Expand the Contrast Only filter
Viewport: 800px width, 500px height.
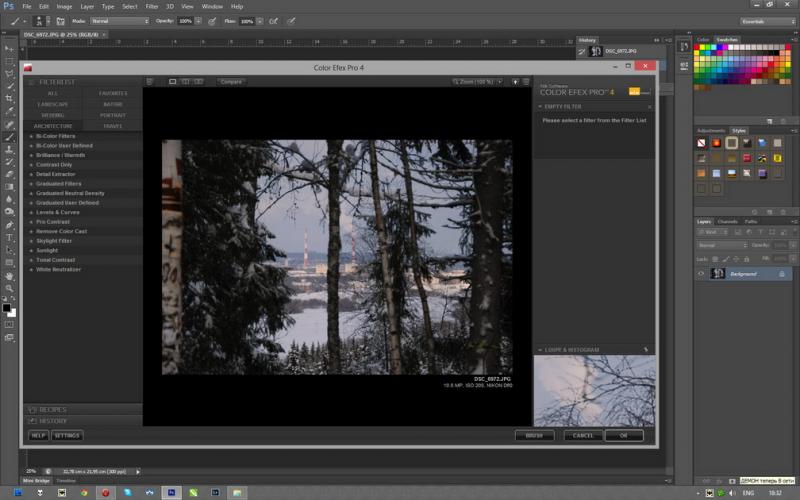[31, 165]
